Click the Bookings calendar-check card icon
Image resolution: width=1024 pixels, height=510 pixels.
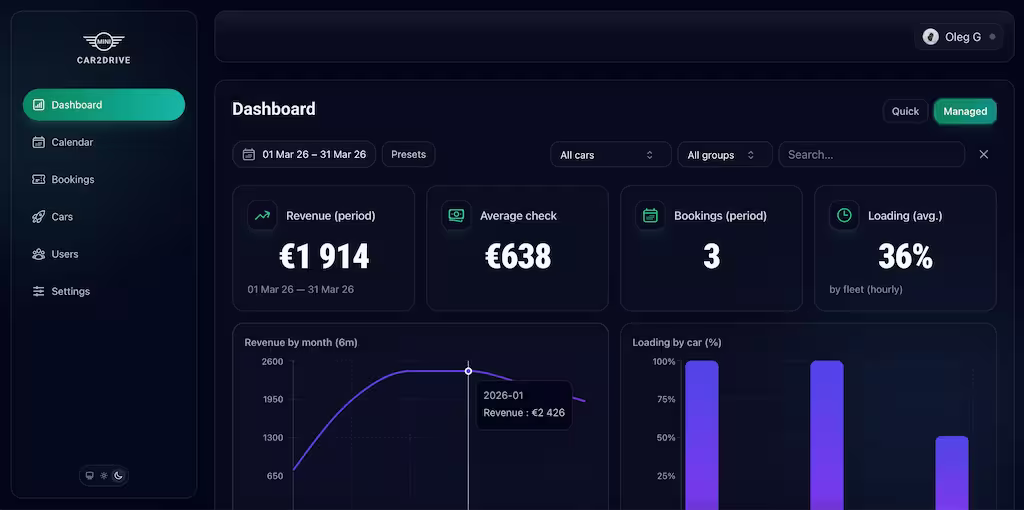point(650,215)
